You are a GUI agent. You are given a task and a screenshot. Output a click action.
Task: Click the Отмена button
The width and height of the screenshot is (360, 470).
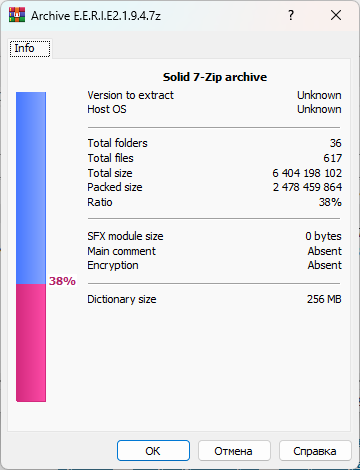[234, 451]
